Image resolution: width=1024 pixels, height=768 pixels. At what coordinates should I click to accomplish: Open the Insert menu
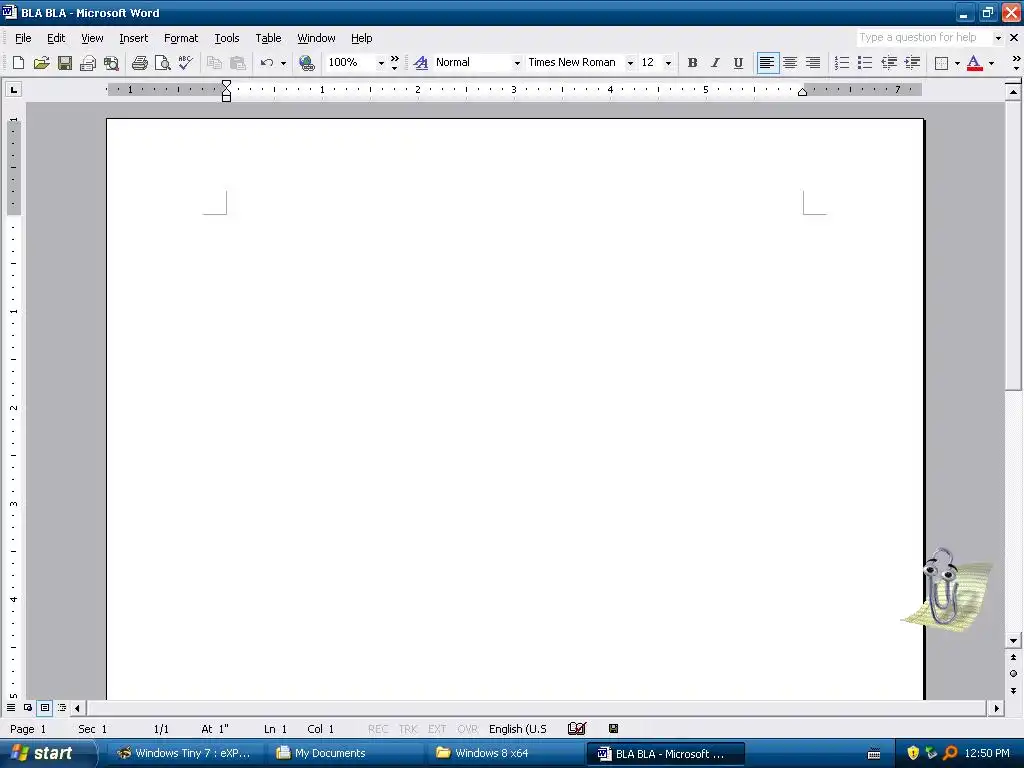133,38
